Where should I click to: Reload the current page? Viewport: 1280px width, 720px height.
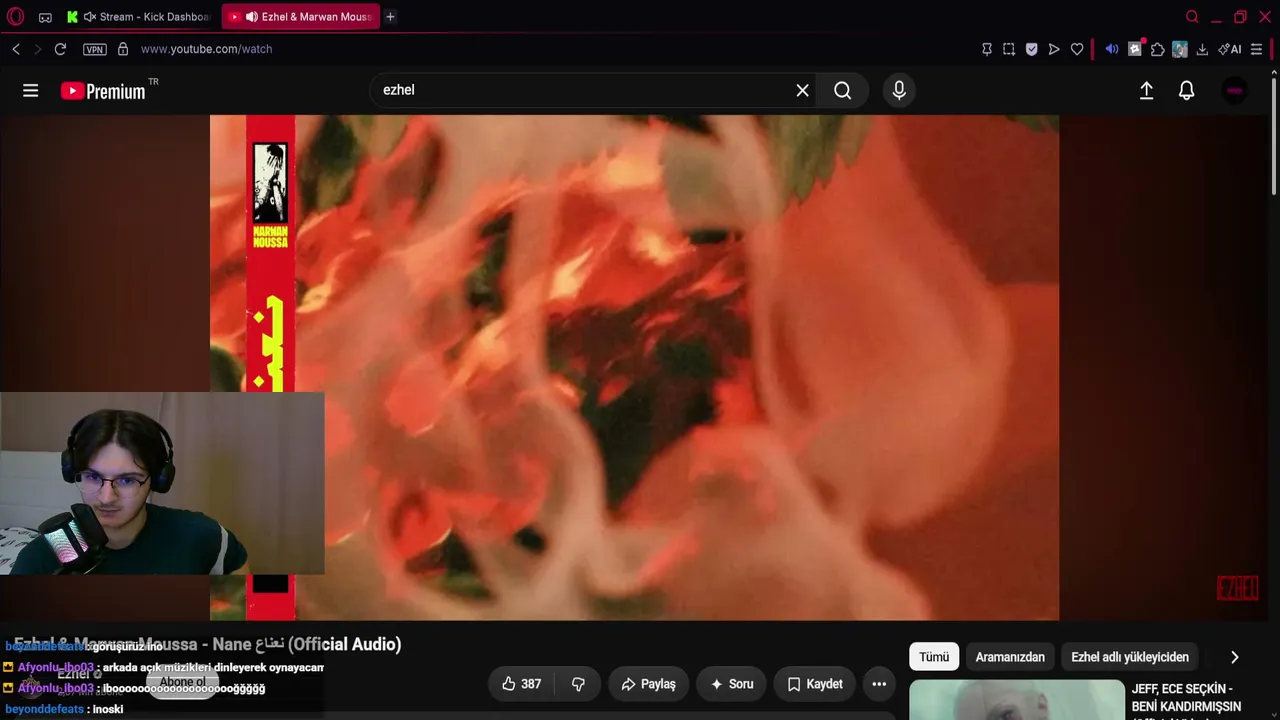(60, 49)
